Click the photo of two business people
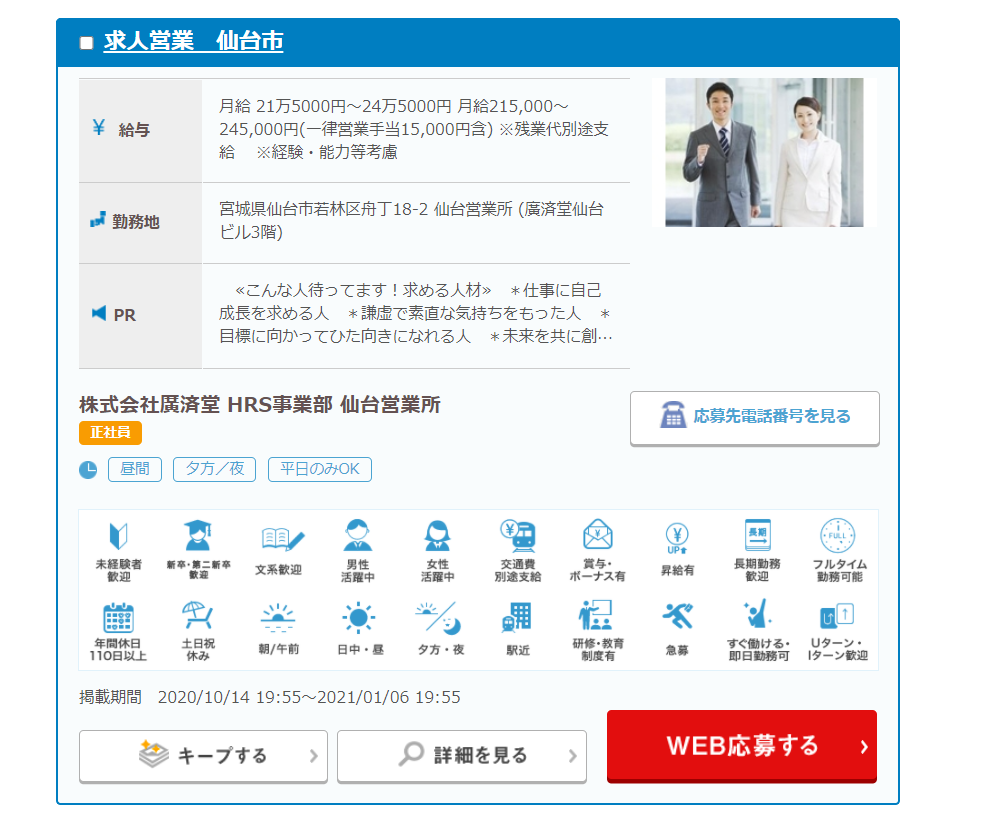 tap(764, 152)
